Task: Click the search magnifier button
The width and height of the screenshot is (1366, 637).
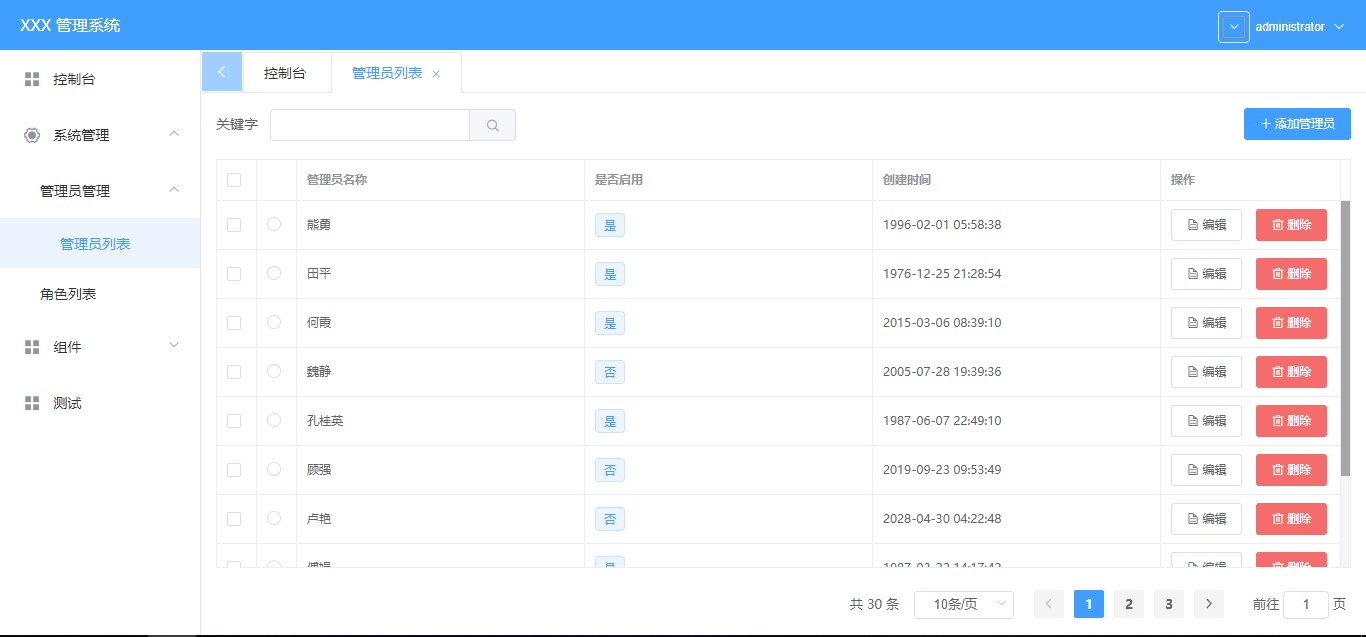Action: coord(493,125)
